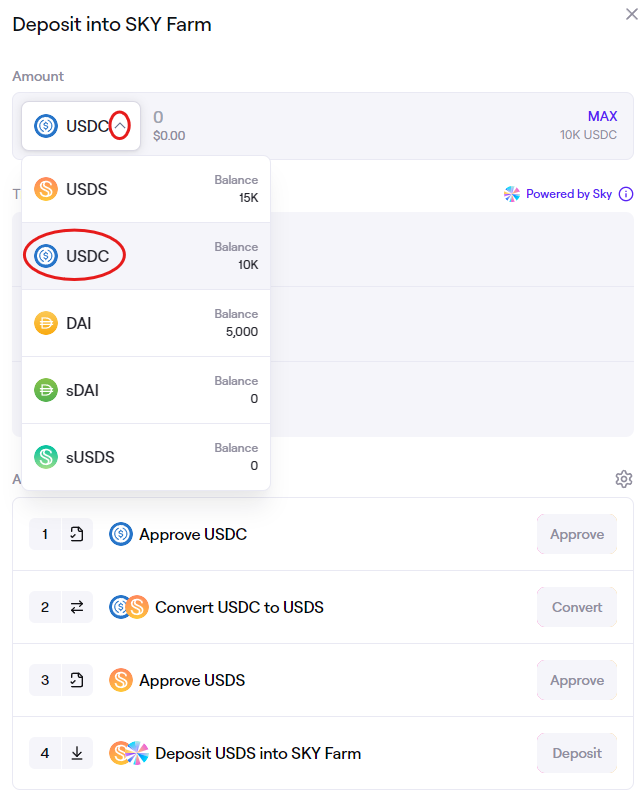Click the Sky logo icon near Powered by Sky
The image size is (644, 800).
[x=512, y=194]
